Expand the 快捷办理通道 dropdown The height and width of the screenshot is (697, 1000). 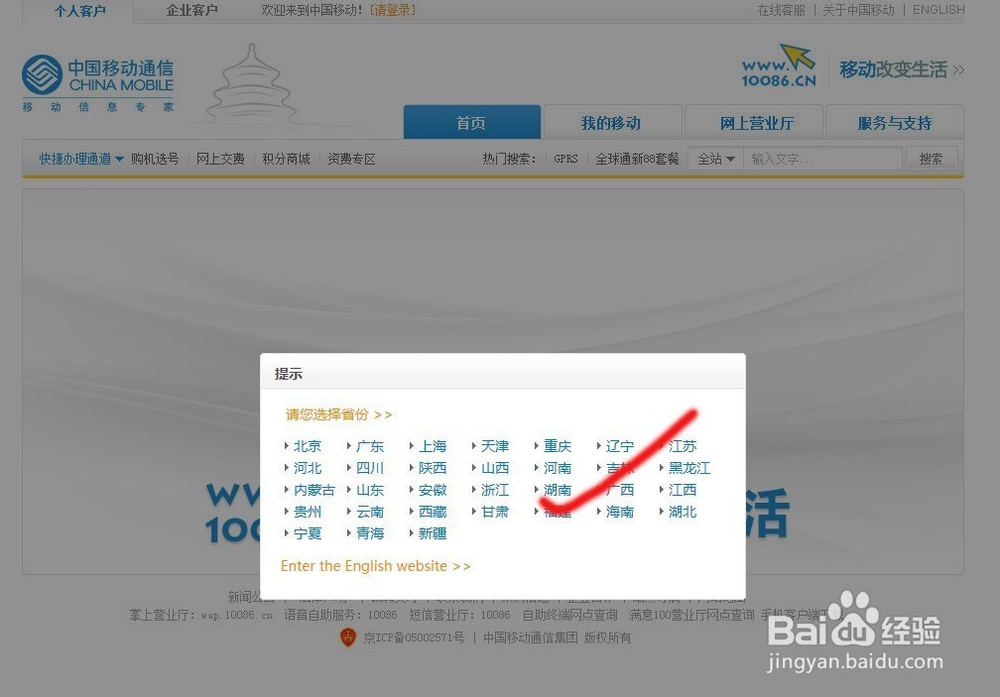[81, 159]
